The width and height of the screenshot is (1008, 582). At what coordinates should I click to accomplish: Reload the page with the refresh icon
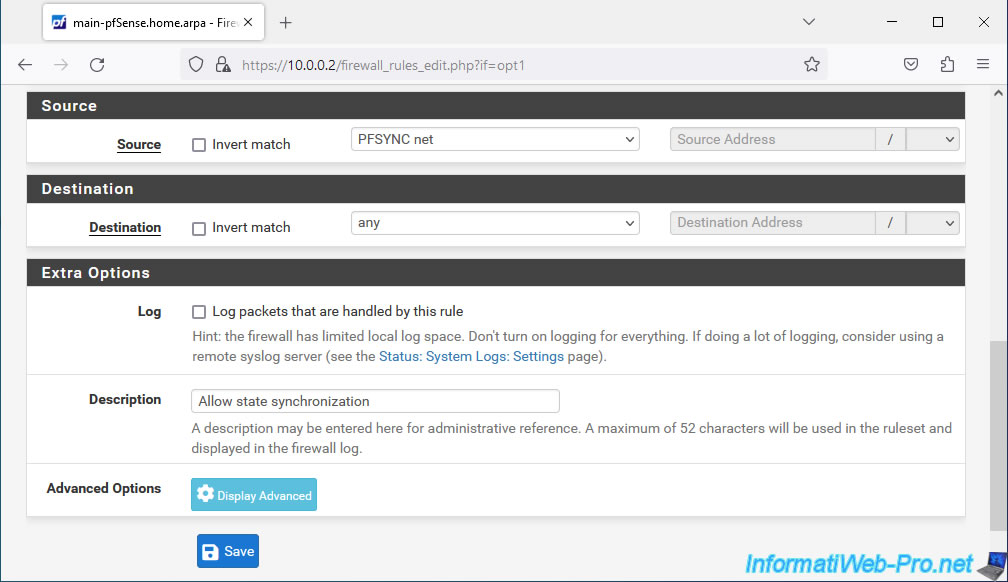point(97,64)
